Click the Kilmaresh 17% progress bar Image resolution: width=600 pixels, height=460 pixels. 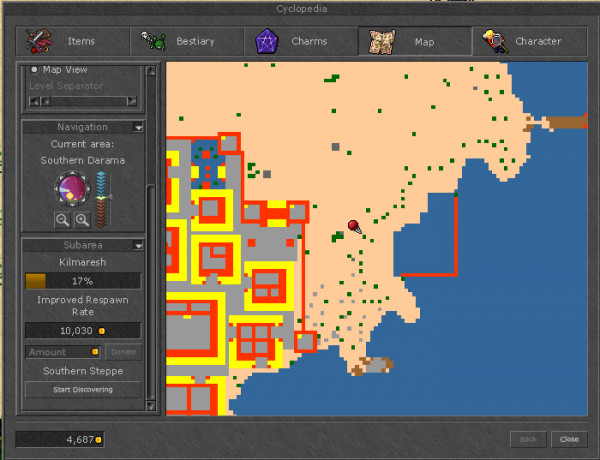pyautogui.click(x=83, y=281)
